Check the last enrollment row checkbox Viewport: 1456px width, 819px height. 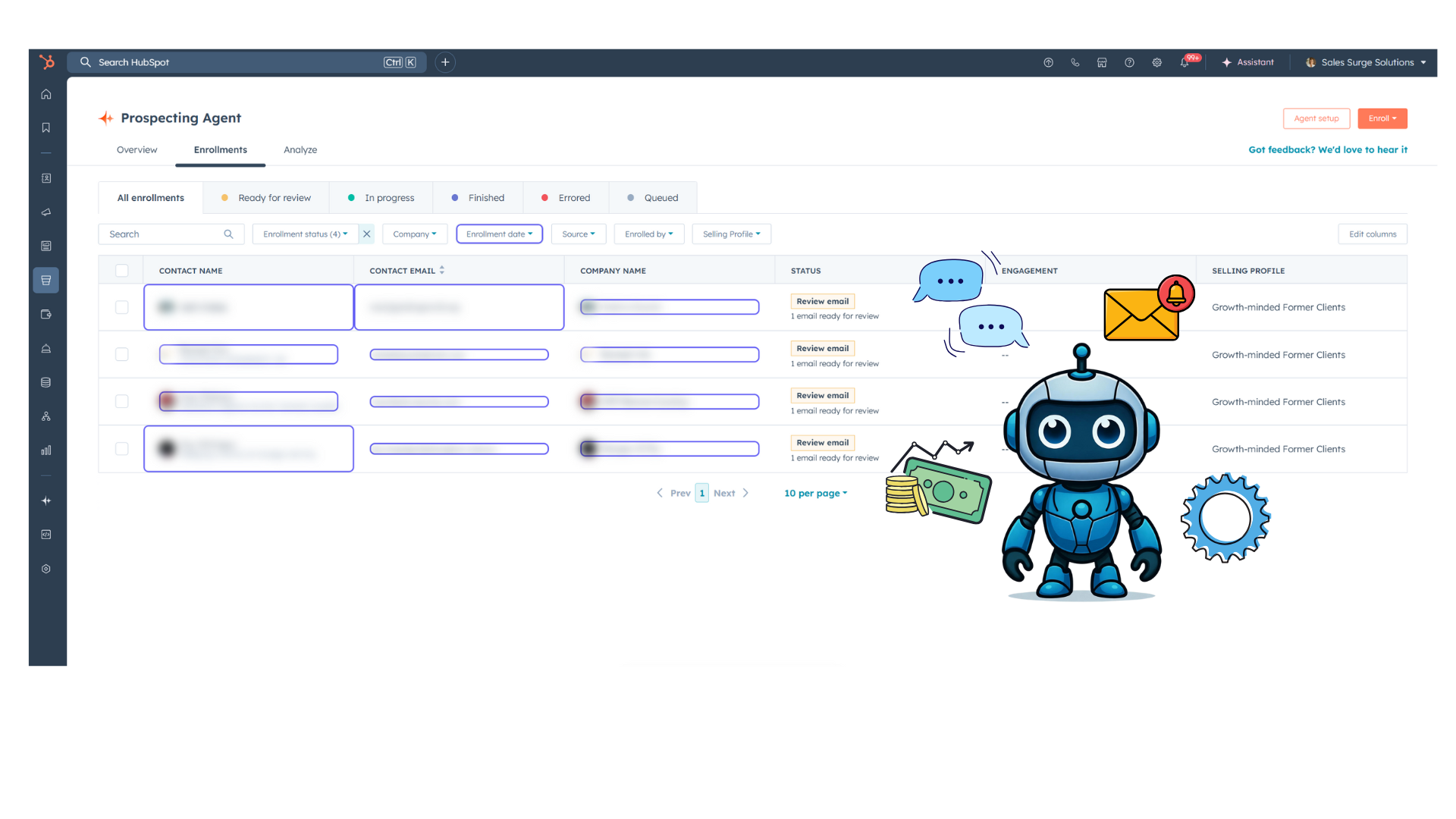(x=122, y=449)
